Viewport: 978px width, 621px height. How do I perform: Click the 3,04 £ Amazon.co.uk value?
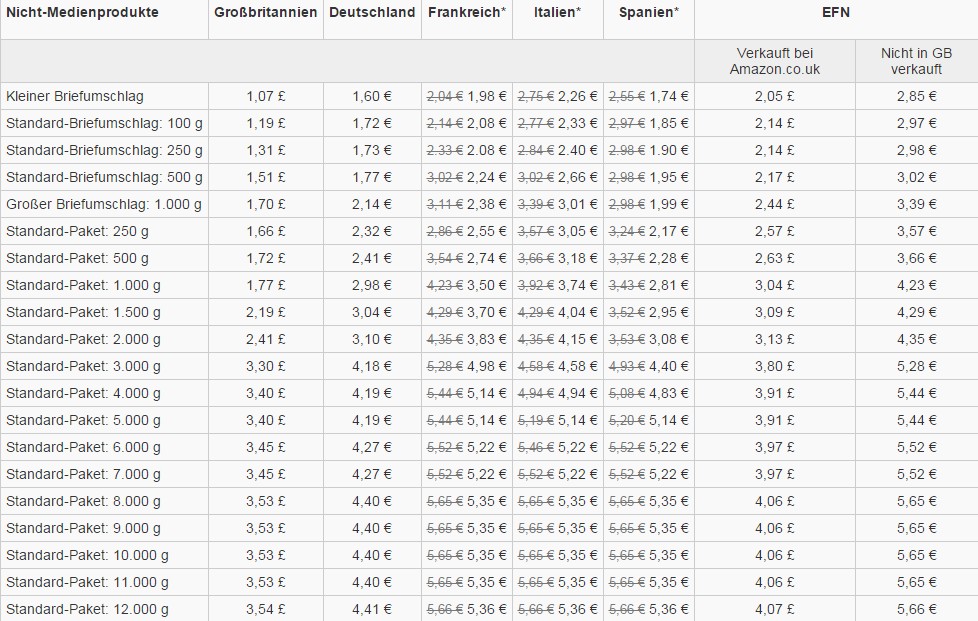tap(775, 286)
